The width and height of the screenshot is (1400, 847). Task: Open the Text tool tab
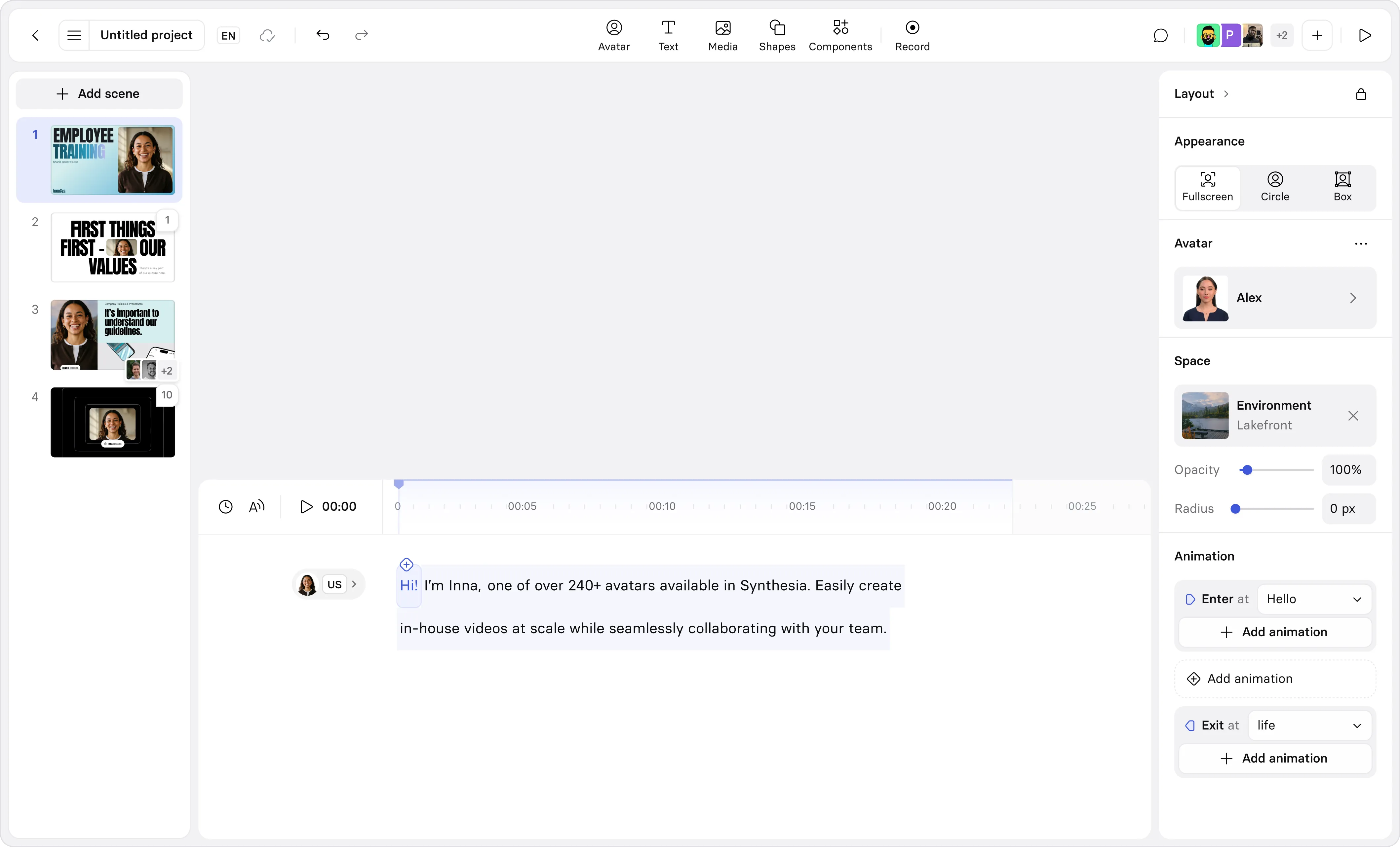point(668,35)
